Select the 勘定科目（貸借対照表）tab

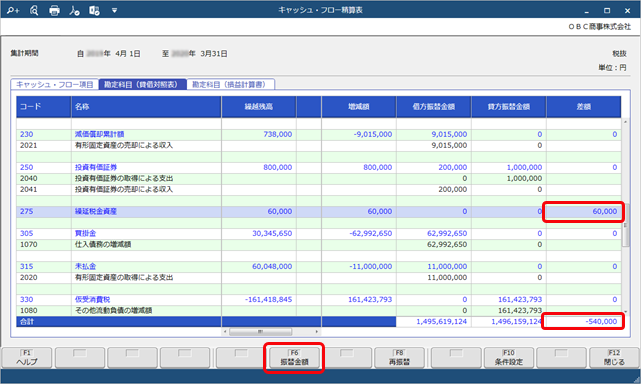coord(142,84)
